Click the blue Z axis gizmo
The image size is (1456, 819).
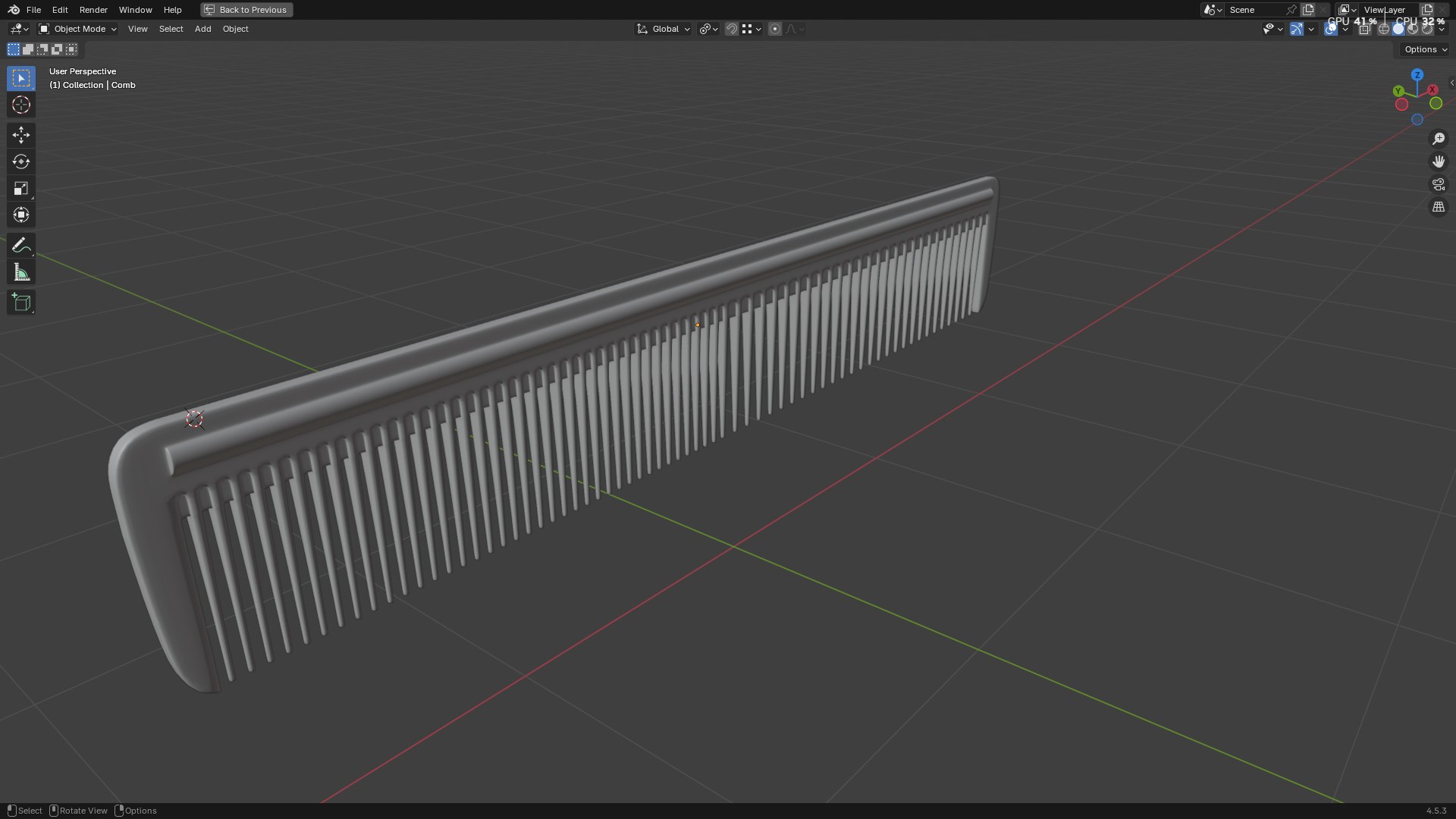point(1417,75)
